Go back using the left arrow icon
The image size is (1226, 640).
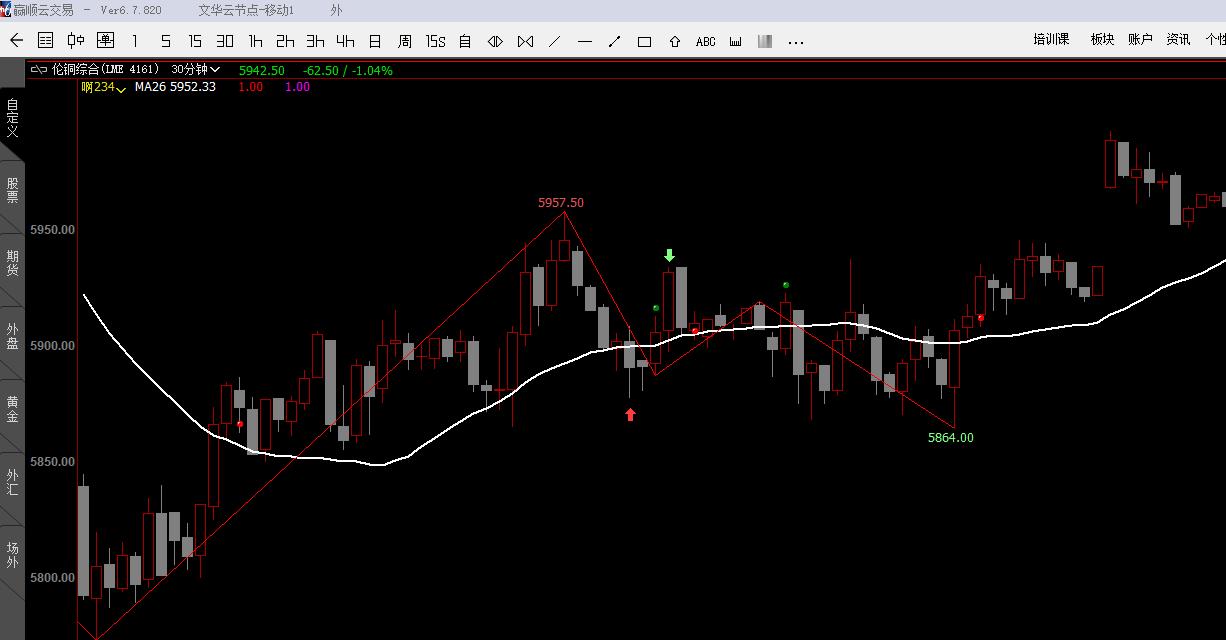point(16,41)
